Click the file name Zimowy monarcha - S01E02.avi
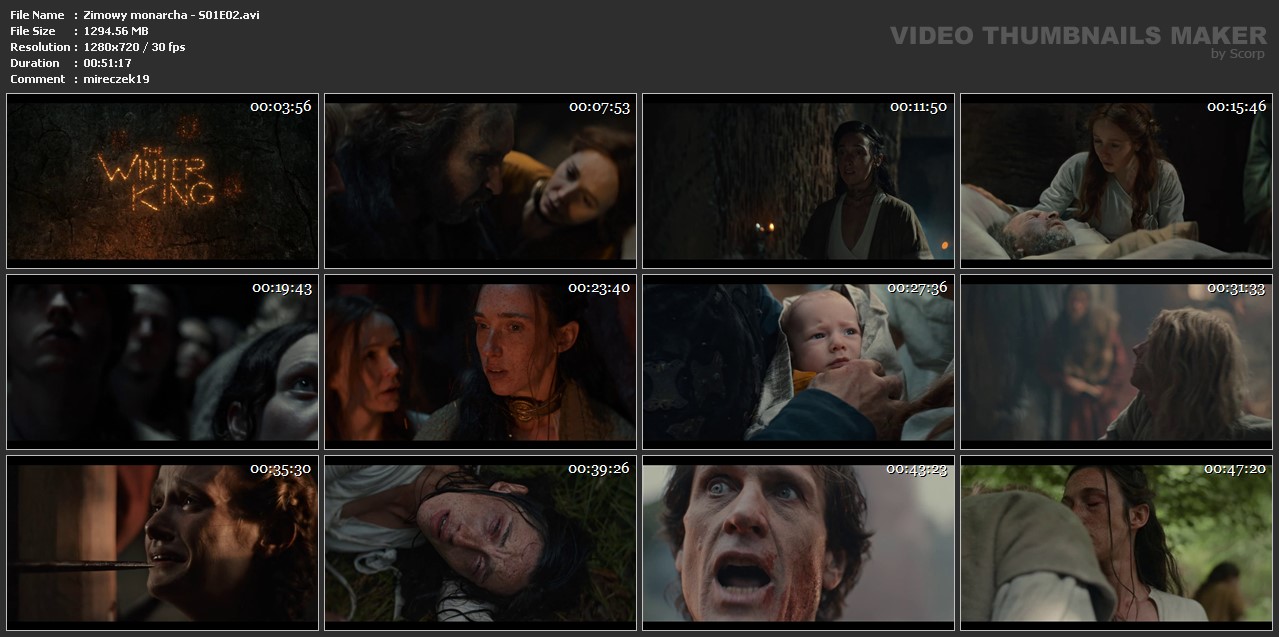Image resolution: width=1279 pixels, height=637 pixels. tap(172, 15)
